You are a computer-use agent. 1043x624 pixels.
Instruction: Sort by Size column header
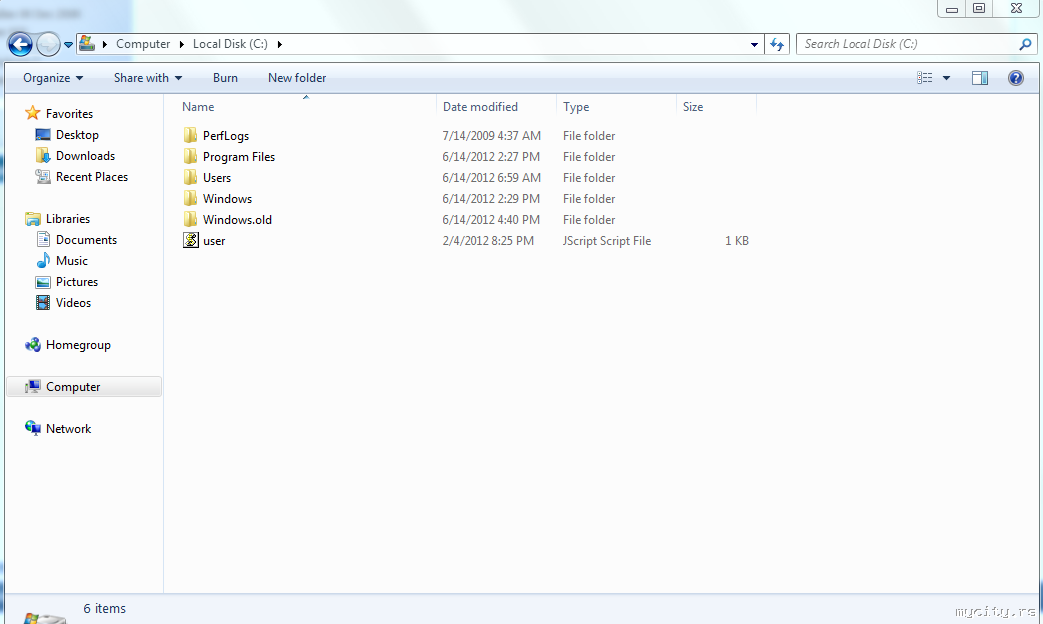click(x=716, y=106)
